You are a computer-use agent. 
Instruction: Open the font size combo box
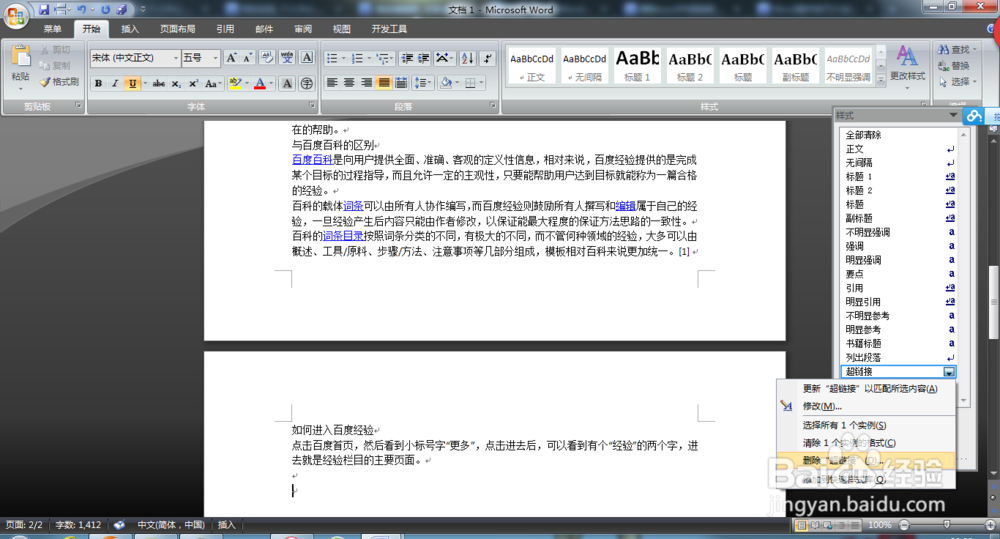click(201, 58)
